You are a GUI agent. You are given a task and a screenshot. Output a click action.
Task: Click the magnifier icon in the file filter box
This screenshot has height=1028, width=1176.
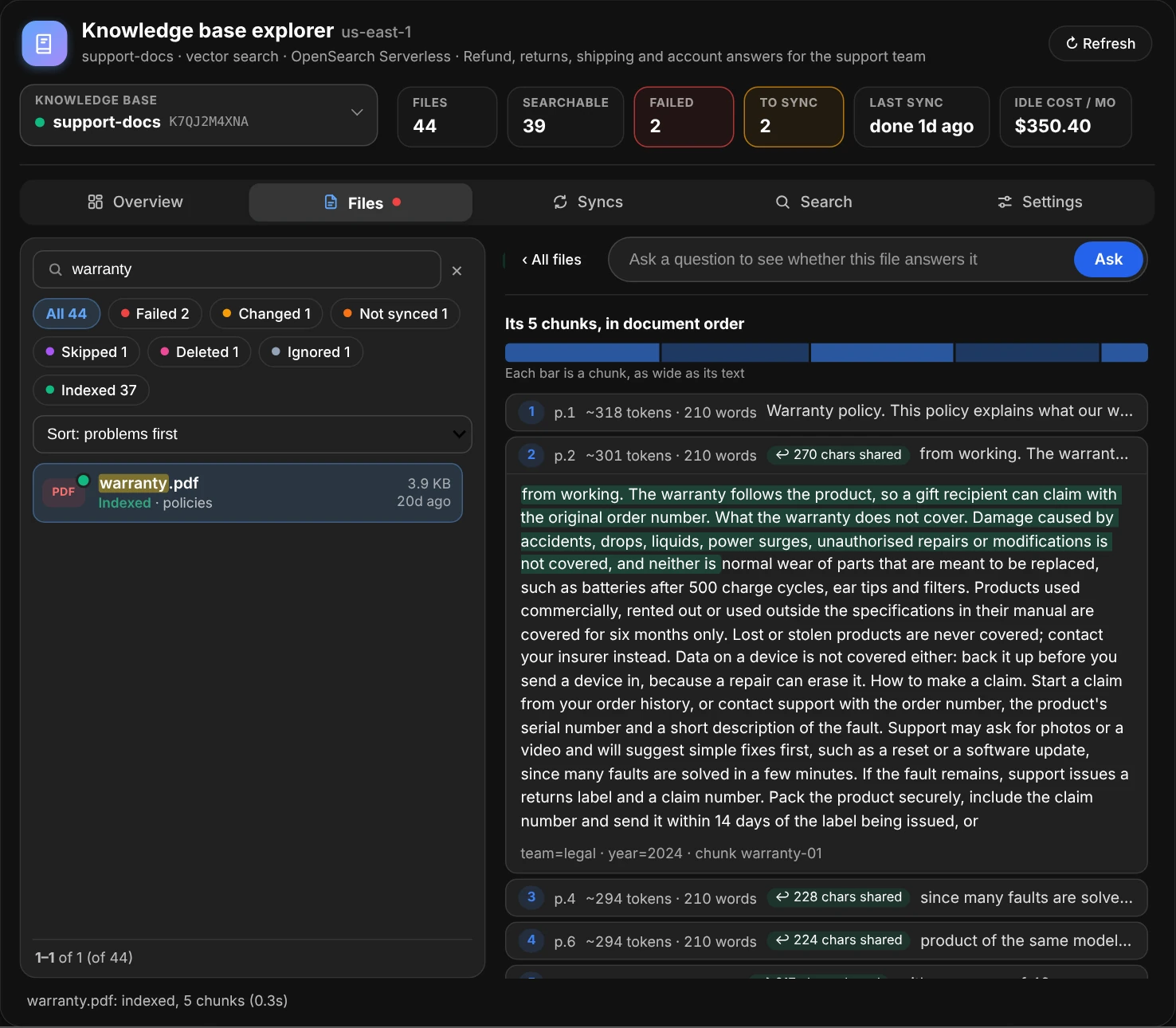click(55, 269)
